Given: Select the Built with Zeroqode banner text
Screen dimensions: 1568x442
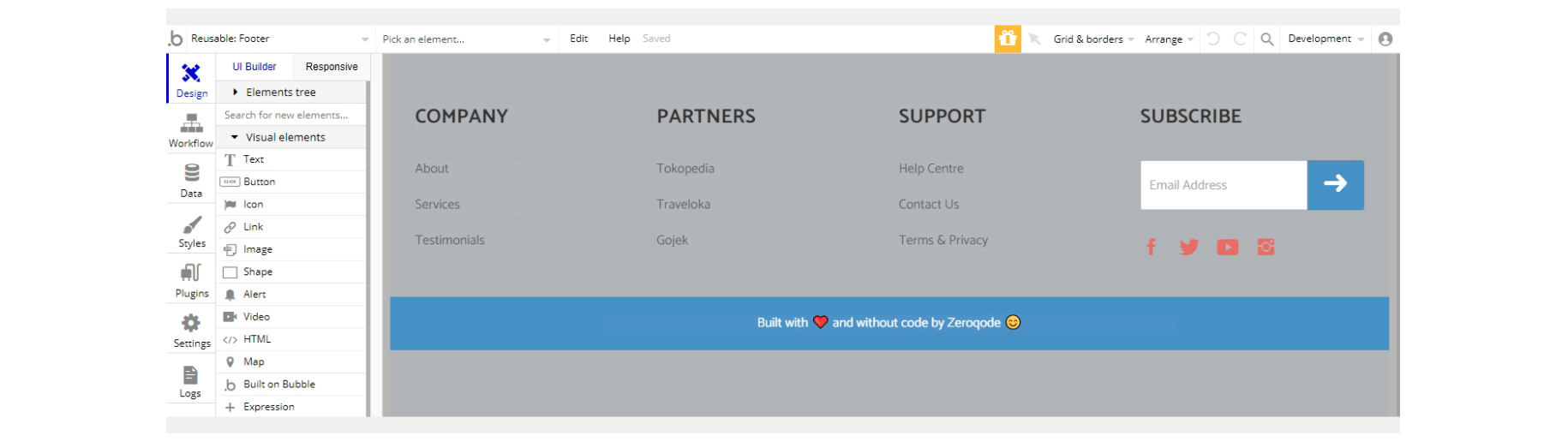Looking at the screenshot, I should 889,323.
